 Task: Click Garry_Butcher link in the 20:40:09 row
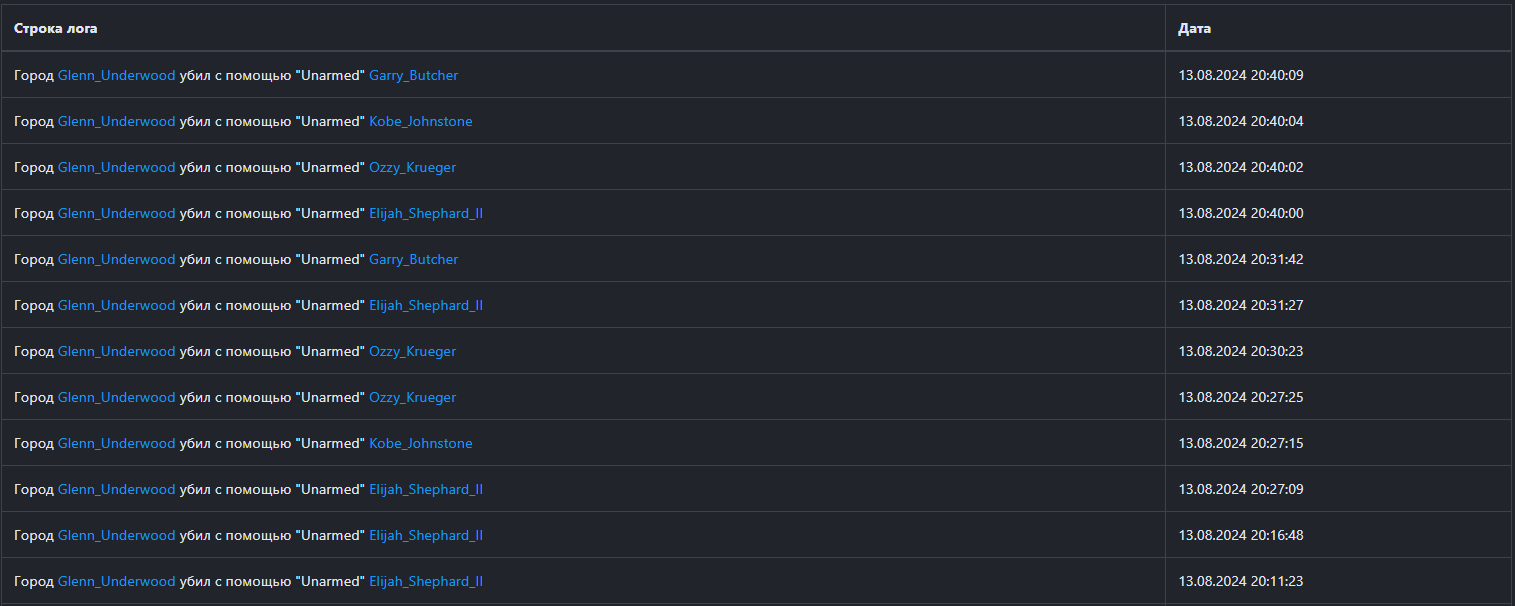pos(413,75)
